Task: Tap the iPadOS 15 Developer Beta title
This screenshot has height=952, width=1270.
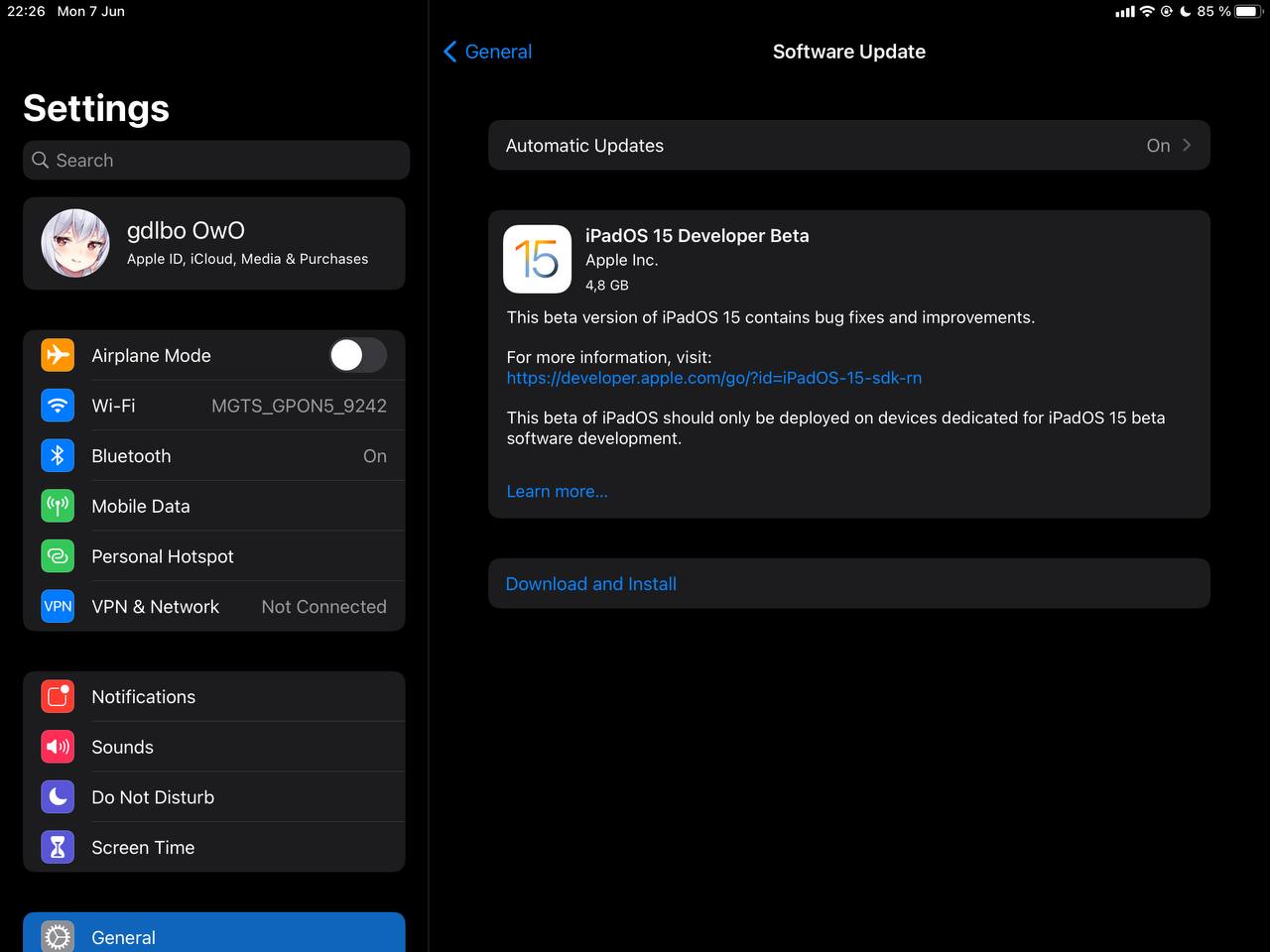Action: 698,236
